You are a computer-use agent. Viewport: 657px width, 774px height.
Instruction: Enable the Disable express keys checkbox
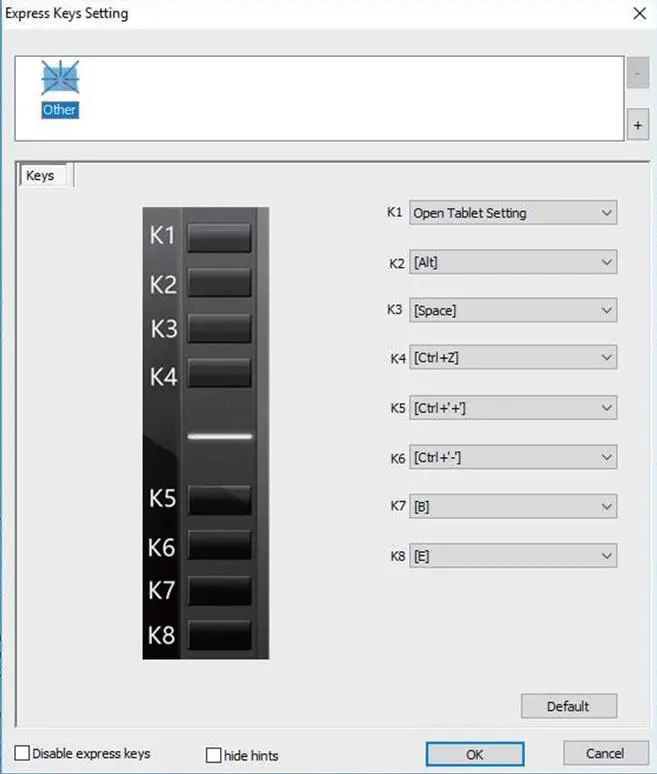22,753
